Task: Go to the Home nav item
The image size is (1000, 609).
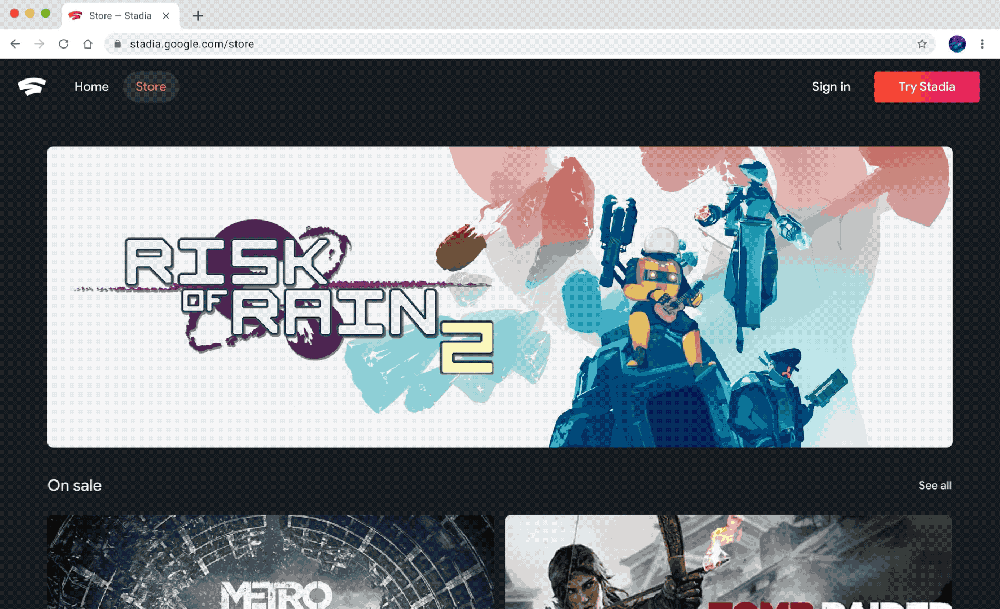Action: 91,87
